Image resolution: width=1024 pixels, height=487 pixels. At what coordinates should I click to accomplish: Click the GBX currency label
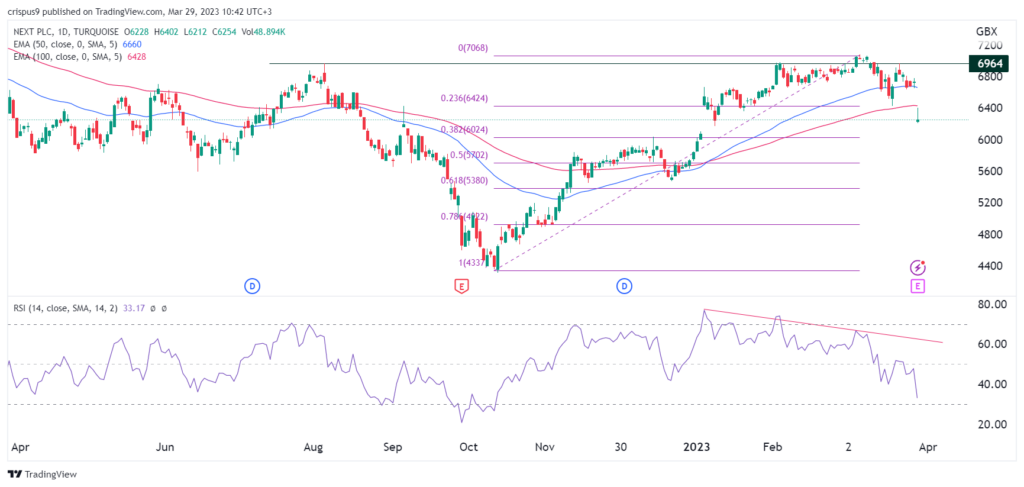tap(985, 31)
